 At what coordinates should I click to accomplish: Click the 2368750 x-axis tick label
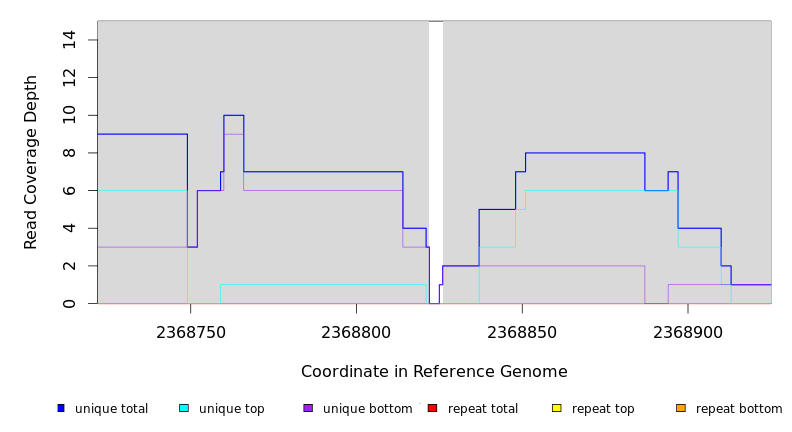pos(191,332)
